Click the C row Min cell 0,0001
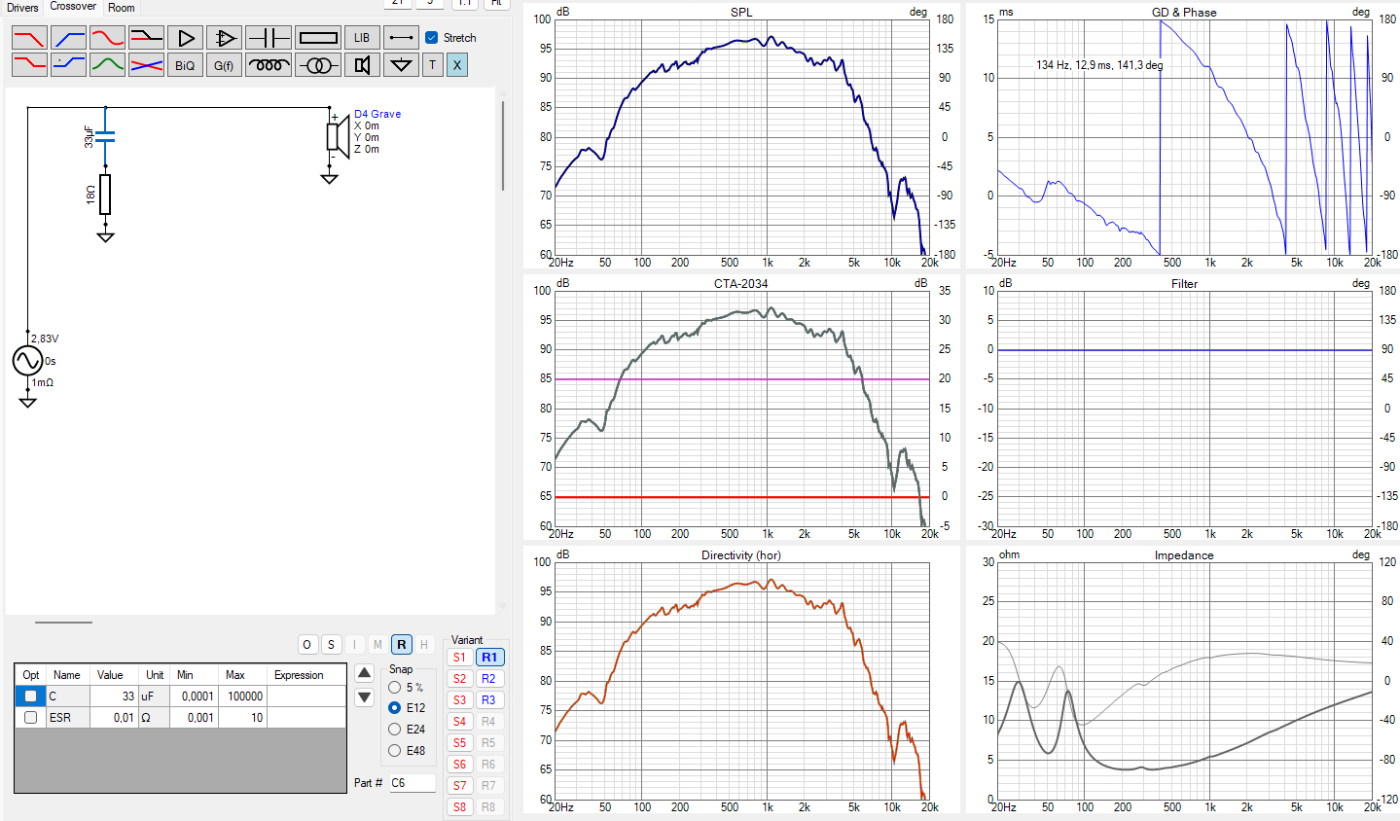 [195, 696]
